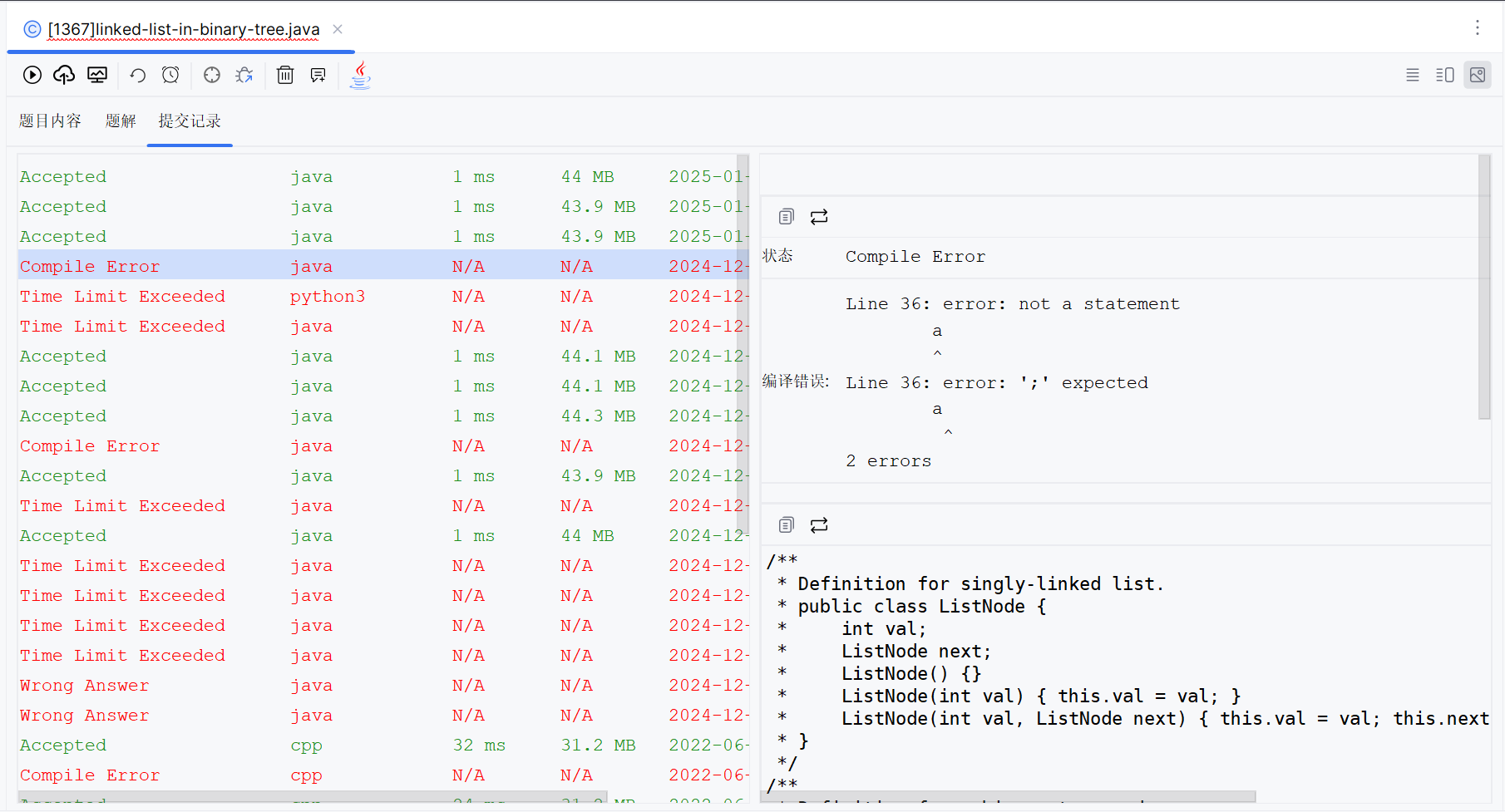Click the crosshair locate icon
Viewport: 1505px width, 812px height.
pos(212,75)
